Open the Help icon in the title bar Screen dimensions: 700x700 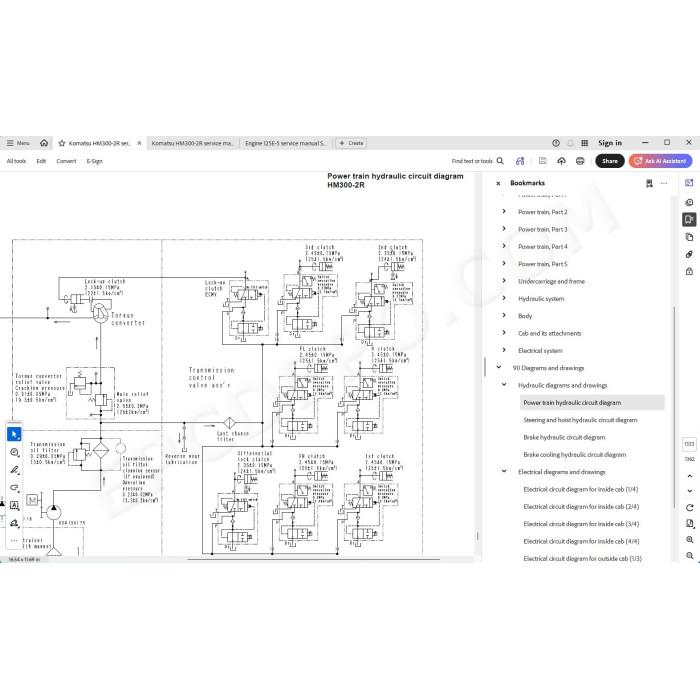(x=556, y=143)
